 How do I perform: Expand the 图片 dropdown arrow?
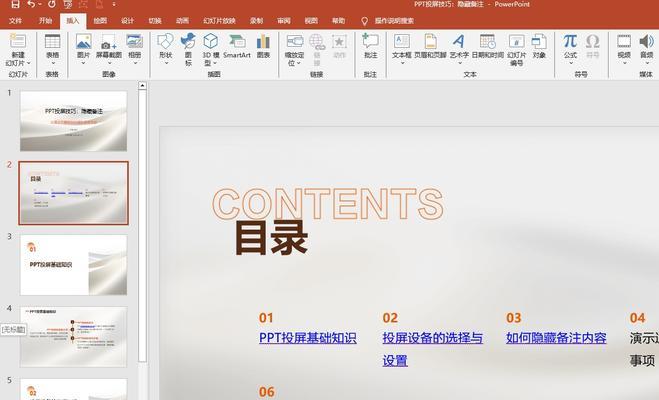click(x=84, y=63)
